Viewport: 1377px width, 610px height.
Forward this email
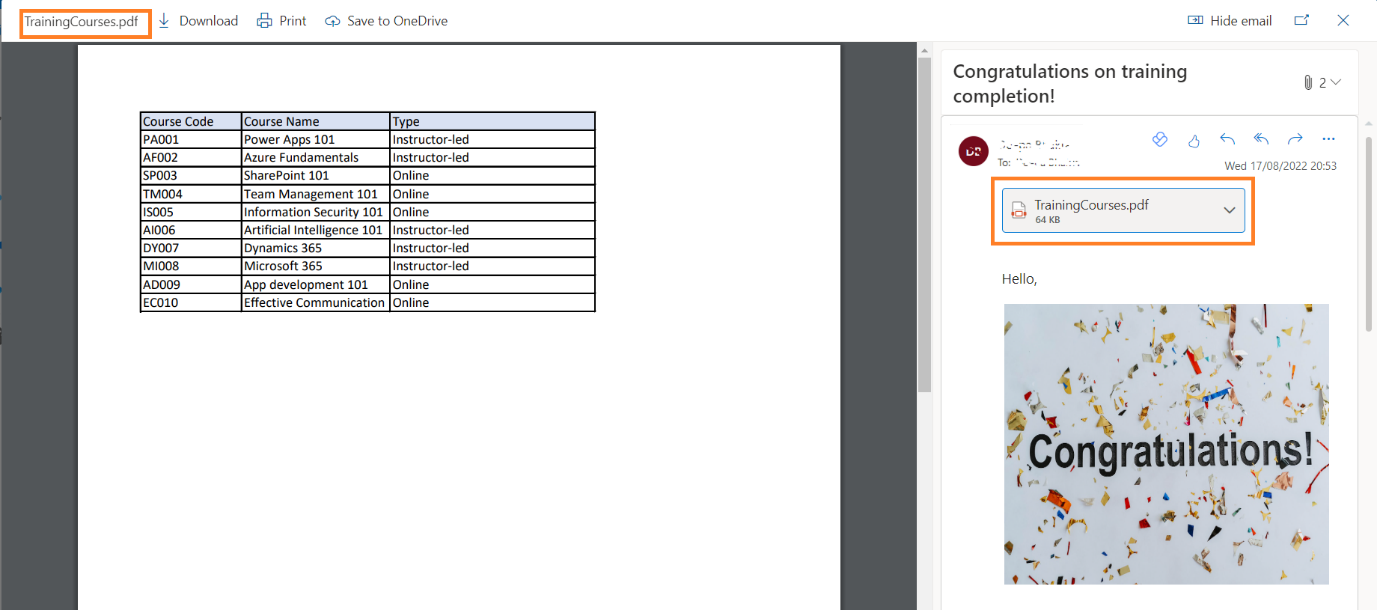pyautogui.click(x=1295, y=140)
